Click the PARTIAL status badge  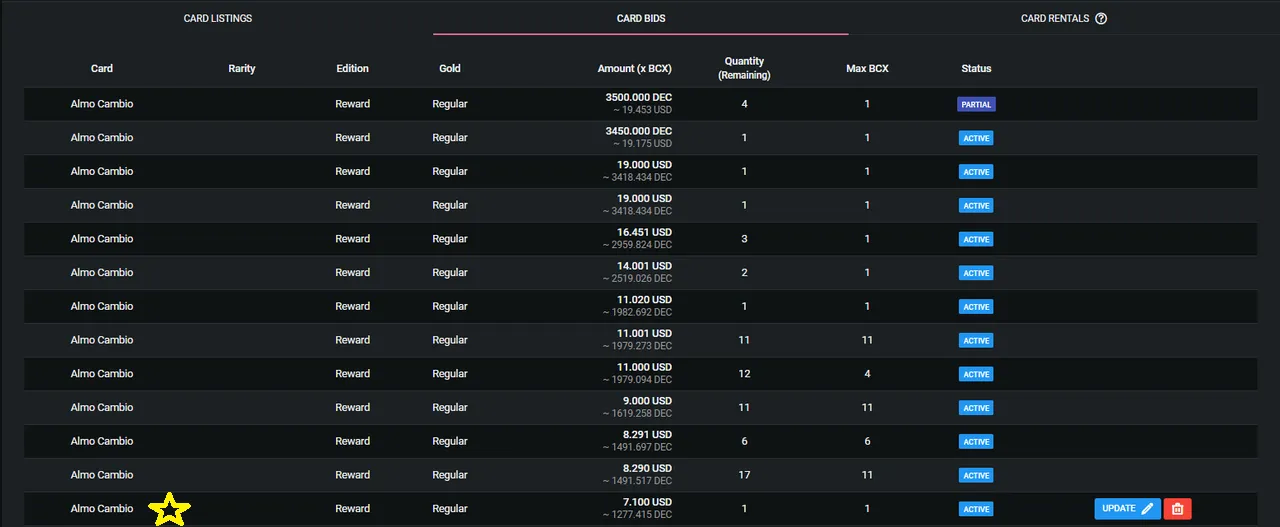coord(976,104)
